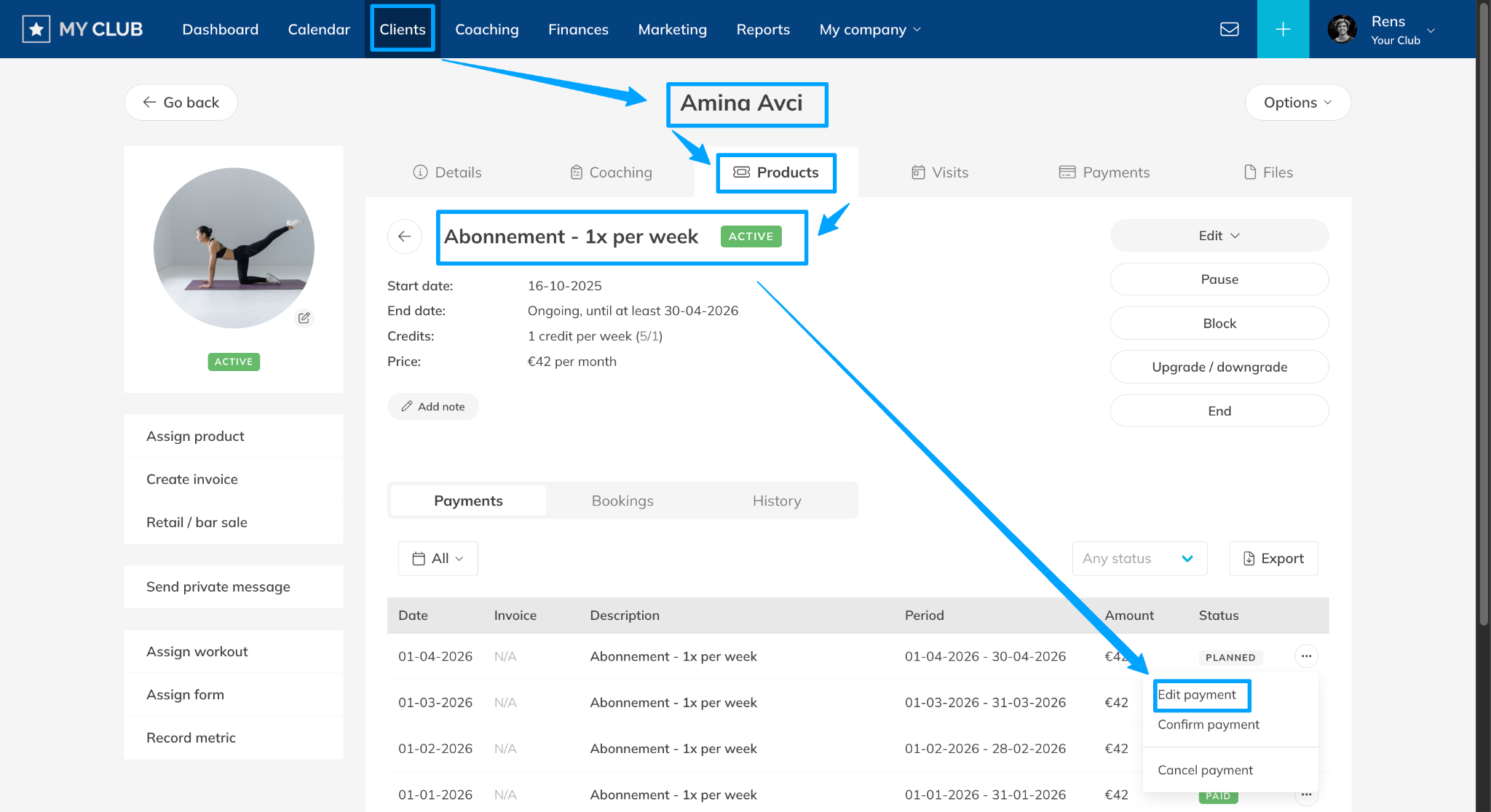Open the All date filter dropdown
Screen dimensions: 1491x812
click(438, 559)
